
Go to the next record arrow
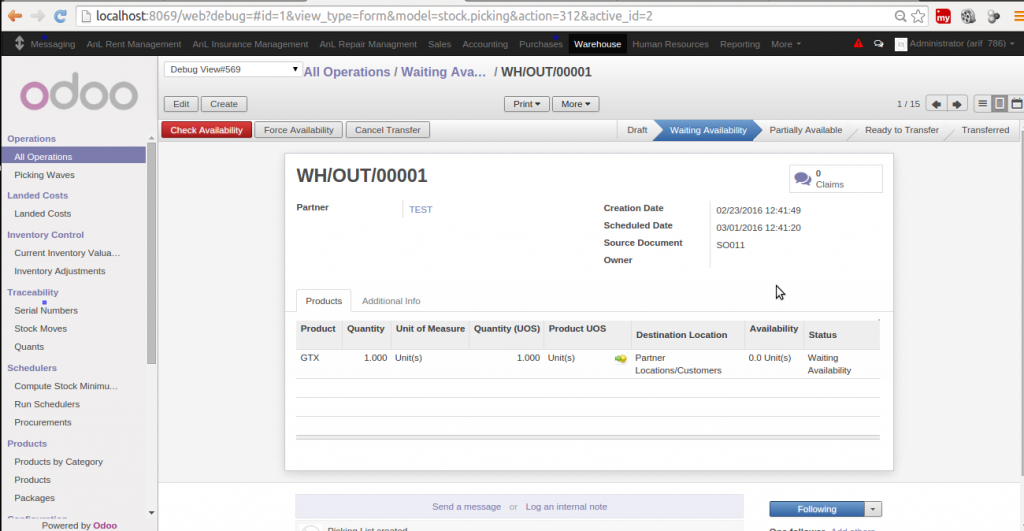pyautogui.click(x=957, y=104)
